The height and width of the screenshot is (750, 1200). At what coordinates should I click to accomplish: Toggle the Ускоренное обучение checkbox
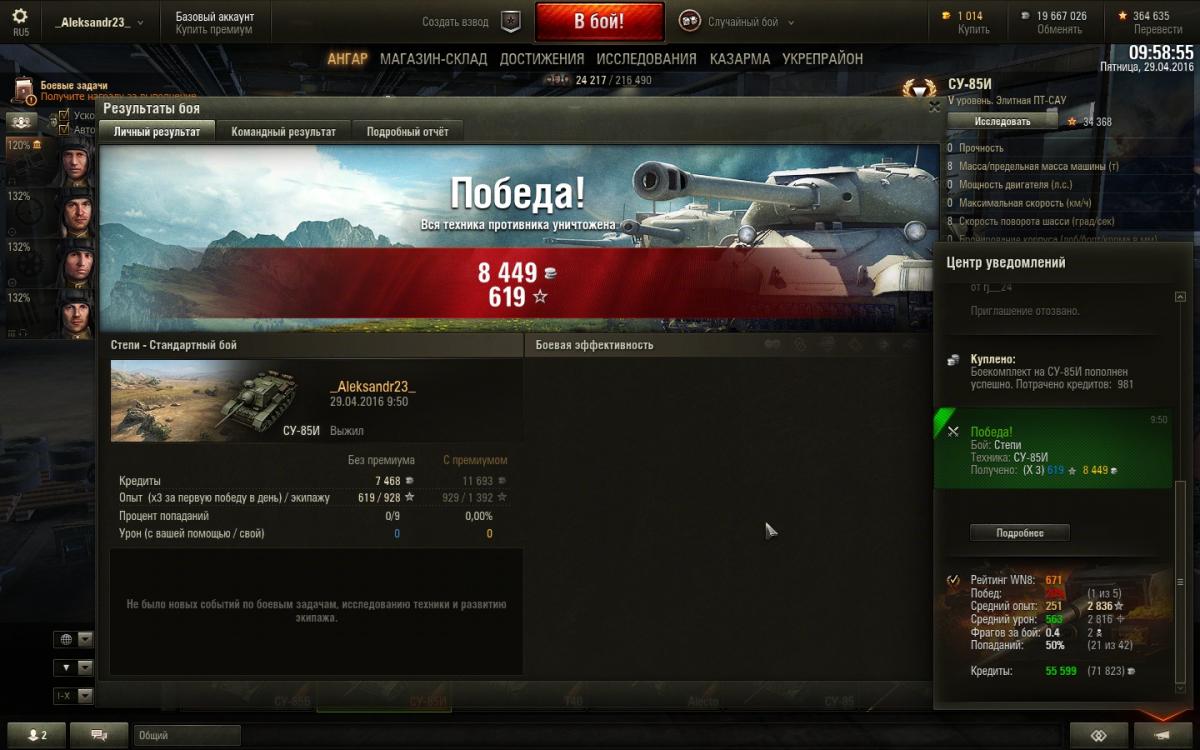click(x=65, y=116)
